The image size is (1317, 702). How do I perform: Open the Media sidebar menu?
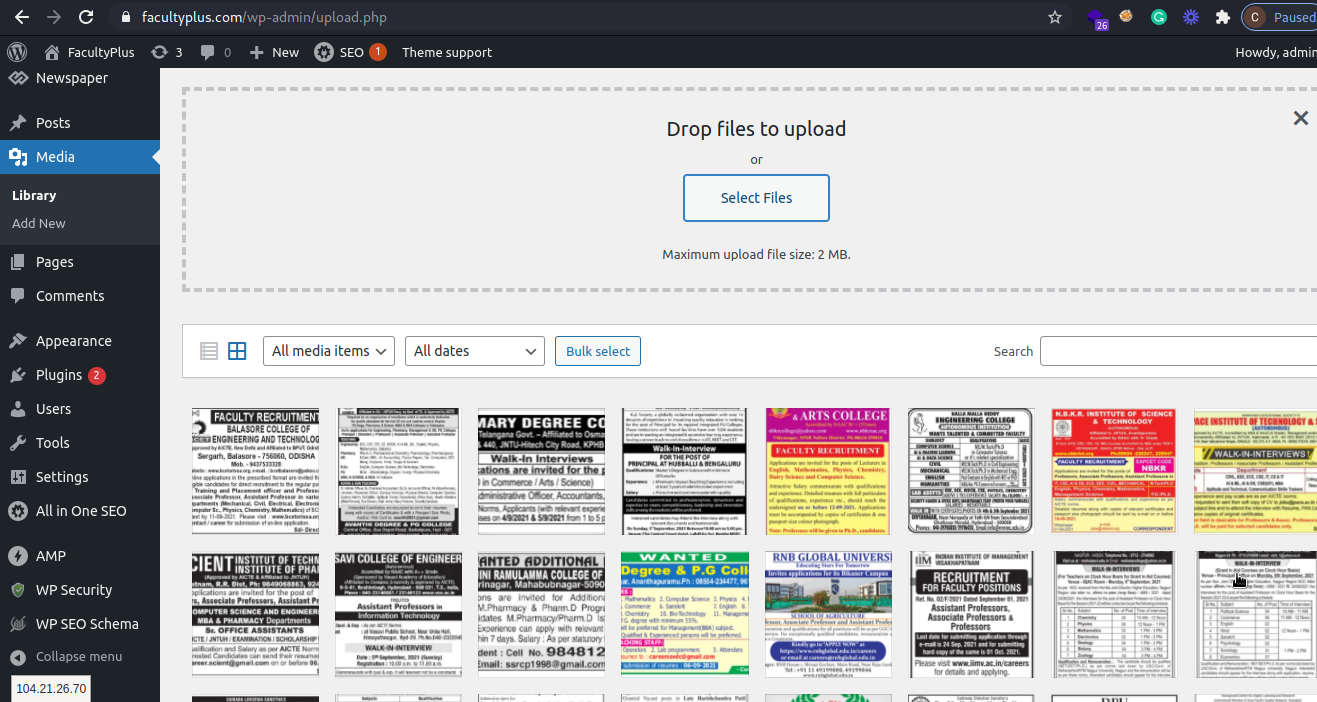coord(80,157)
